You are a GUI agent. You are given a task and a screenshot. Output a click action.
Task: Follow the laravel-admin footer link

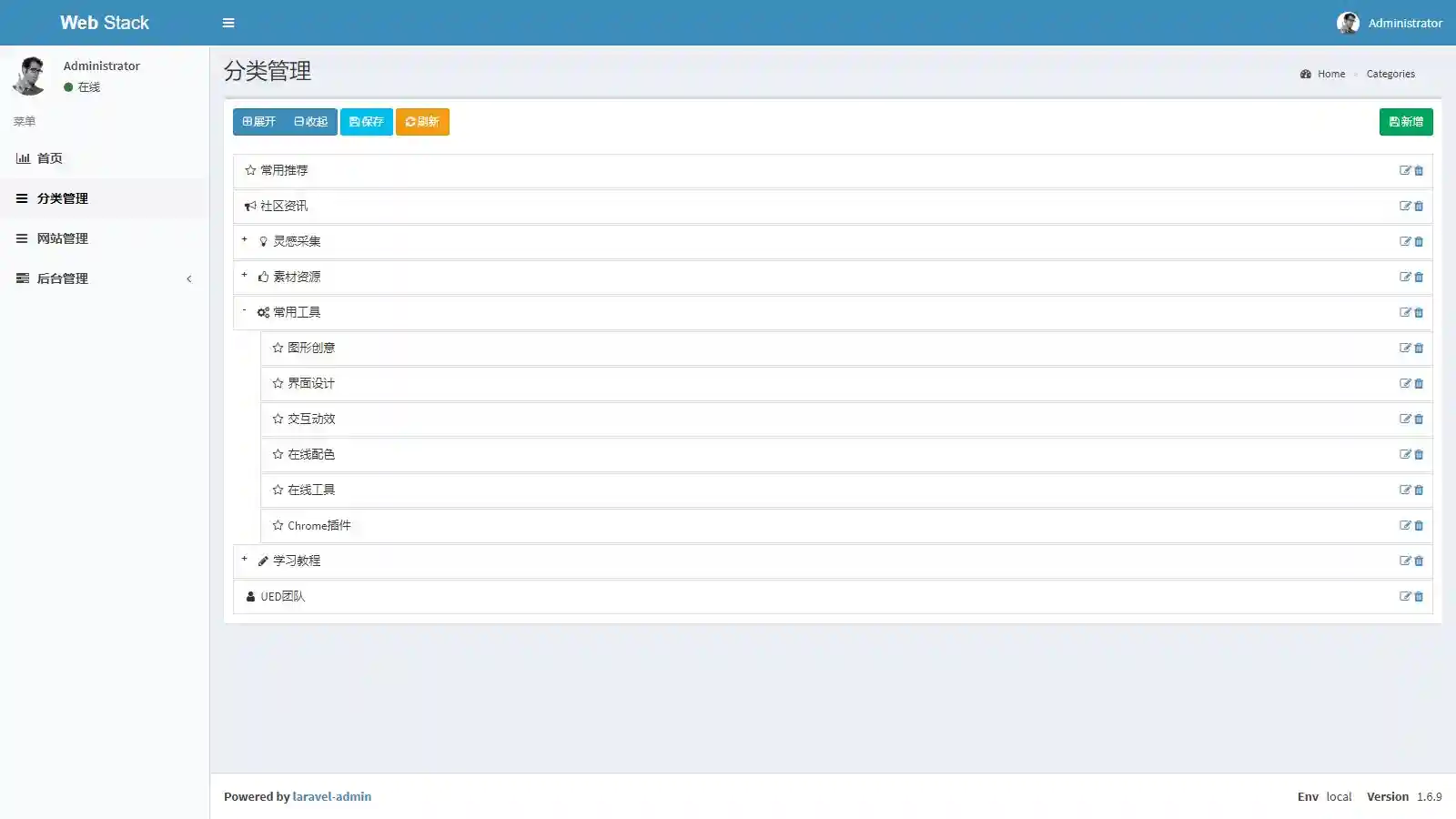tap(332, 796)
